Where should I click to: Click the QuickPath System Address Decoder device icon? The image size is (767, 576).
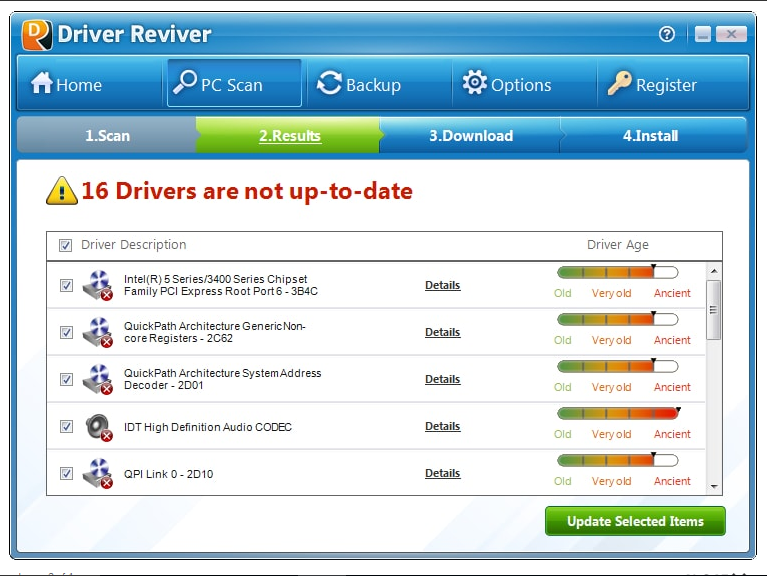(x=98, y=379)
